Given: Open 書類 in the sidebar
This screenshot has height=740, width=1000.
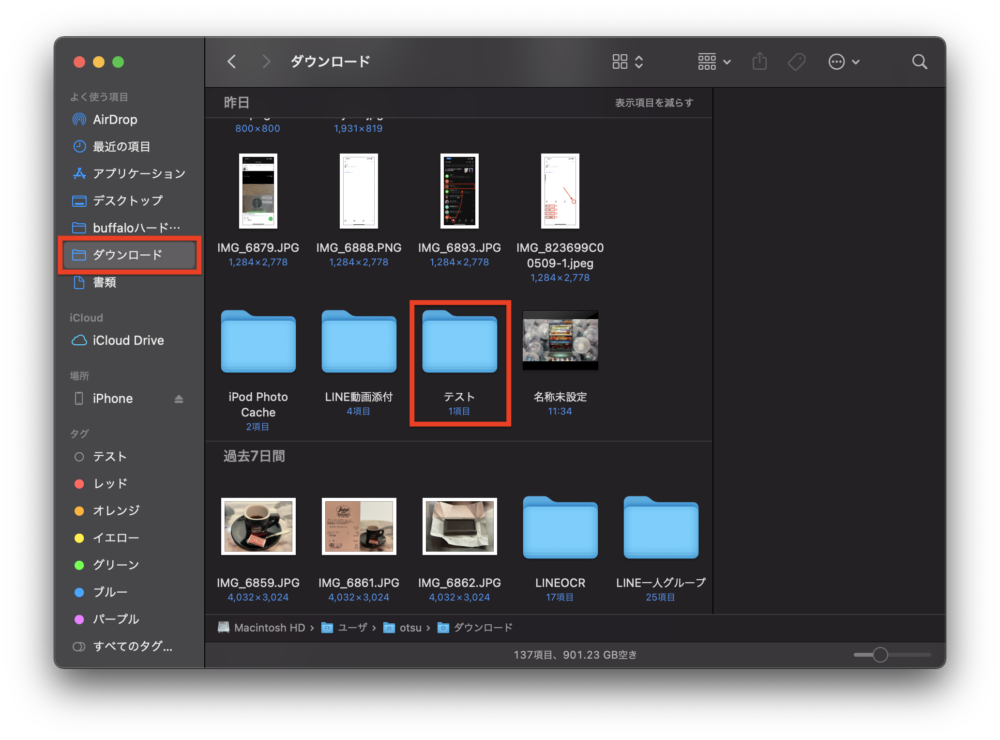Looking at the screenshot, I should tap(129, 283).
